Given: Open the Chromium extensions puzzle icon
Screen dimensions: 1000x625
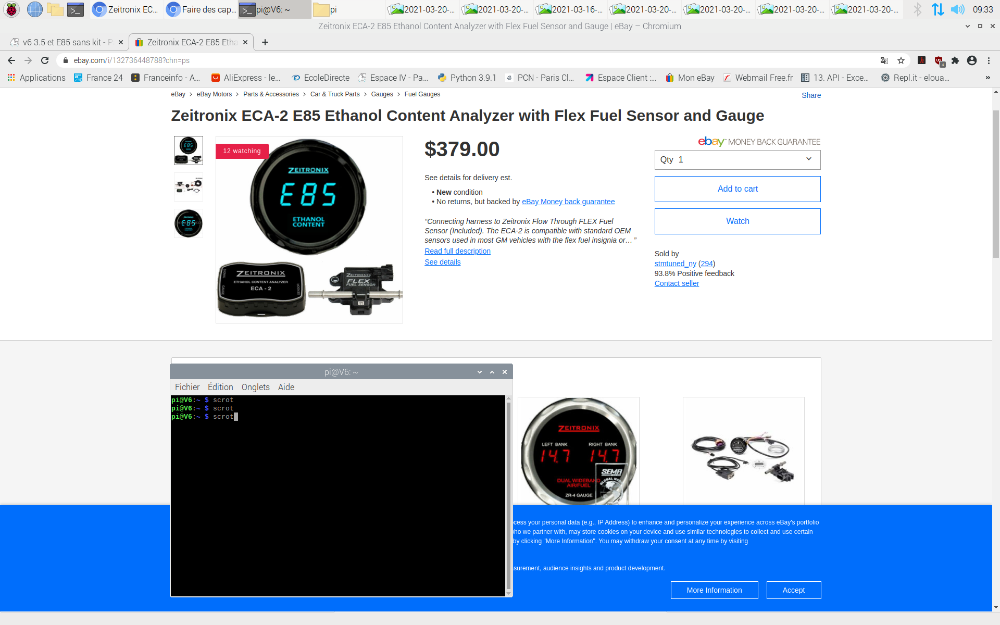Looking at the screenshot, I should (954, 60).
